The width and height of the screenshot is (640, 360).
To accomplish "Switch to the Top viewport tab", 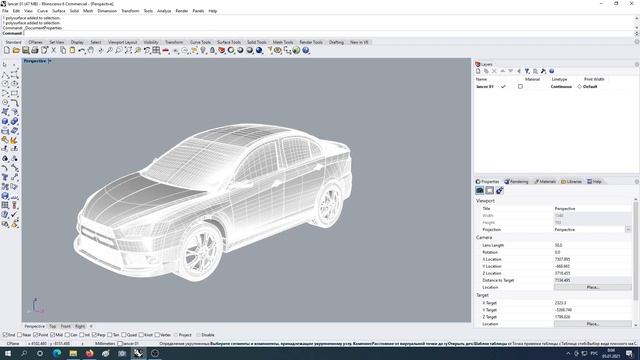I will (53, 326).
